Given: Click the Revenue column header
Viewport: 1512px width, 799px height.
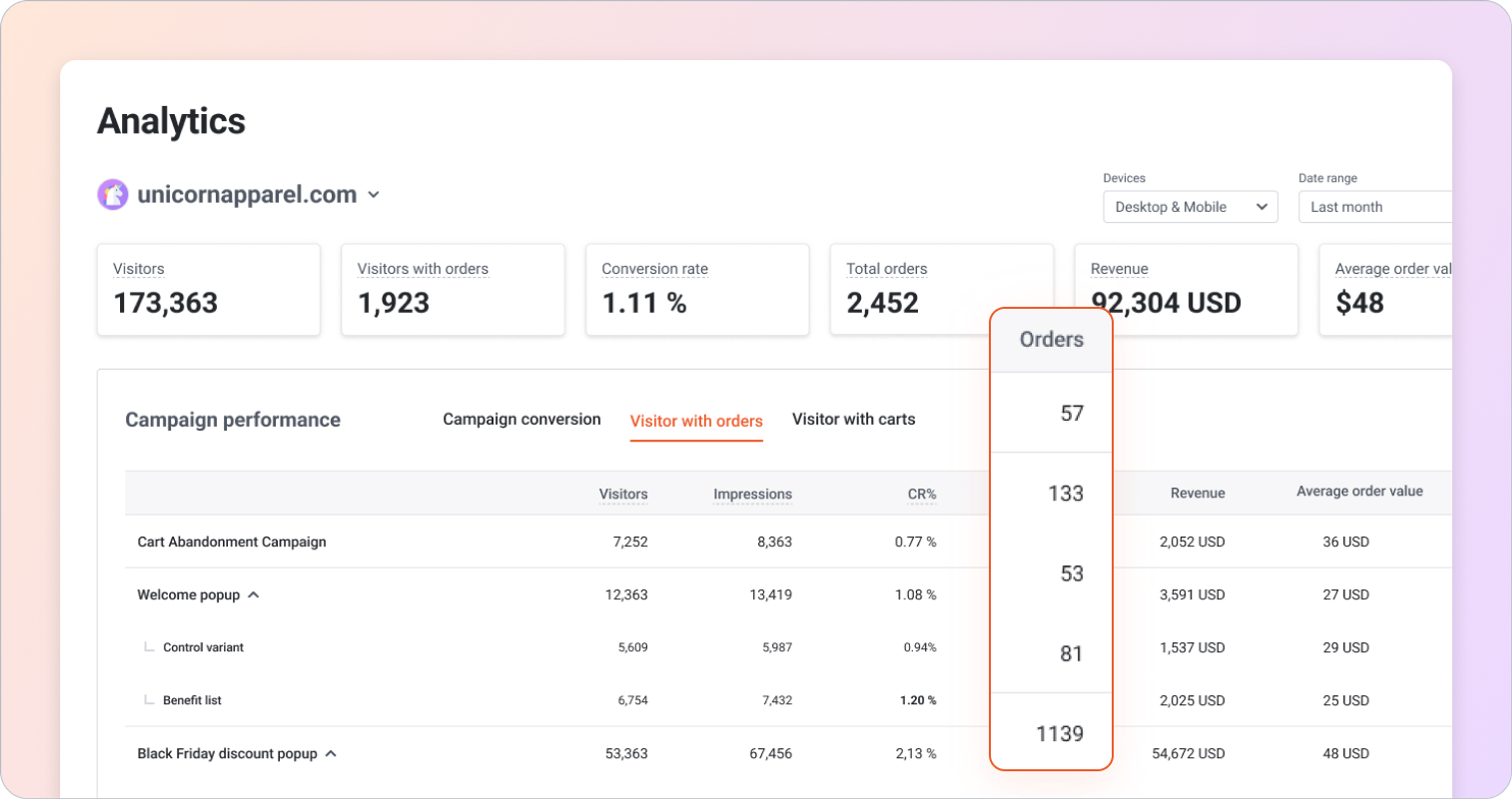Looking at the screenshot, I should click(1197, 493).
